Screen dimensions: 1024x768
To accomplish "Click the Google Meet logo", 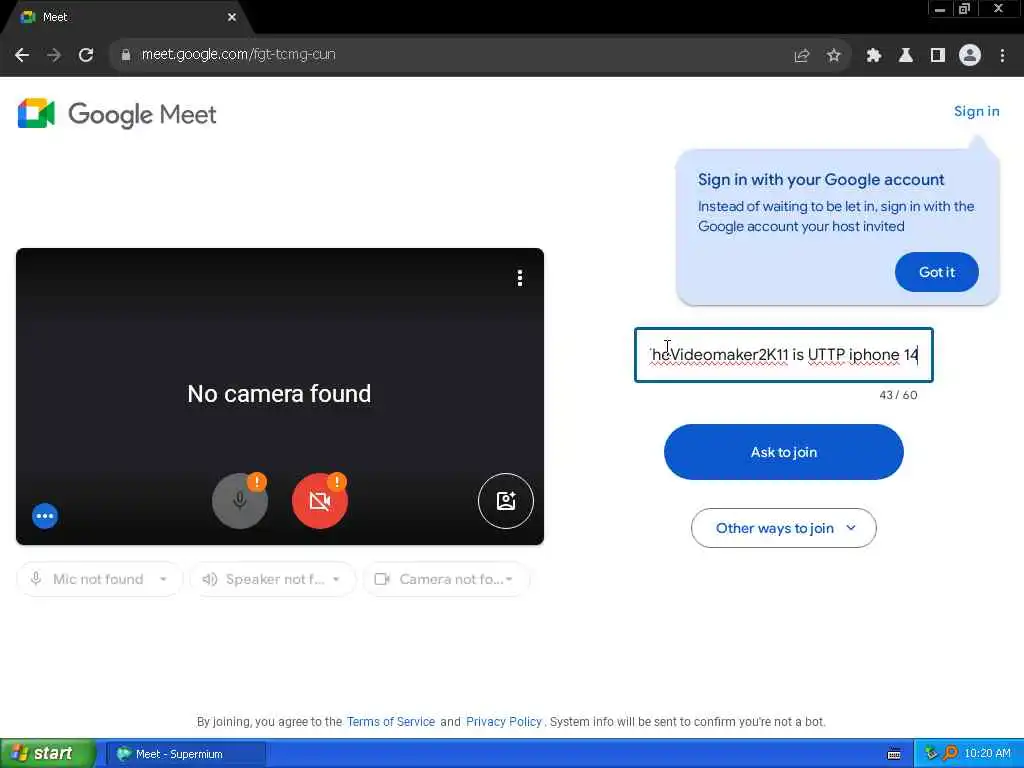I will coord(117,114).
